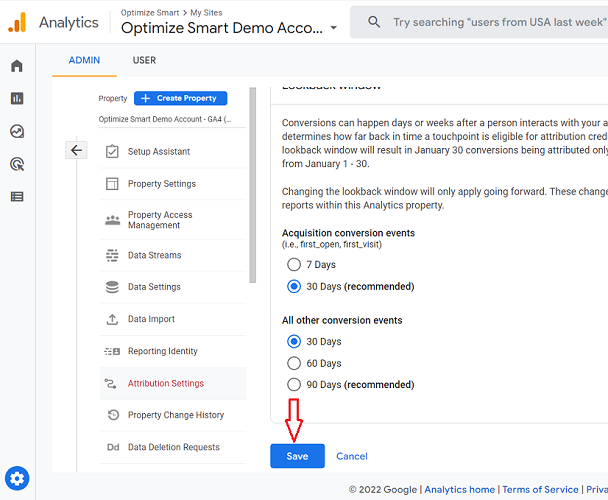Click the Data Import upload icon

[112, 319]
